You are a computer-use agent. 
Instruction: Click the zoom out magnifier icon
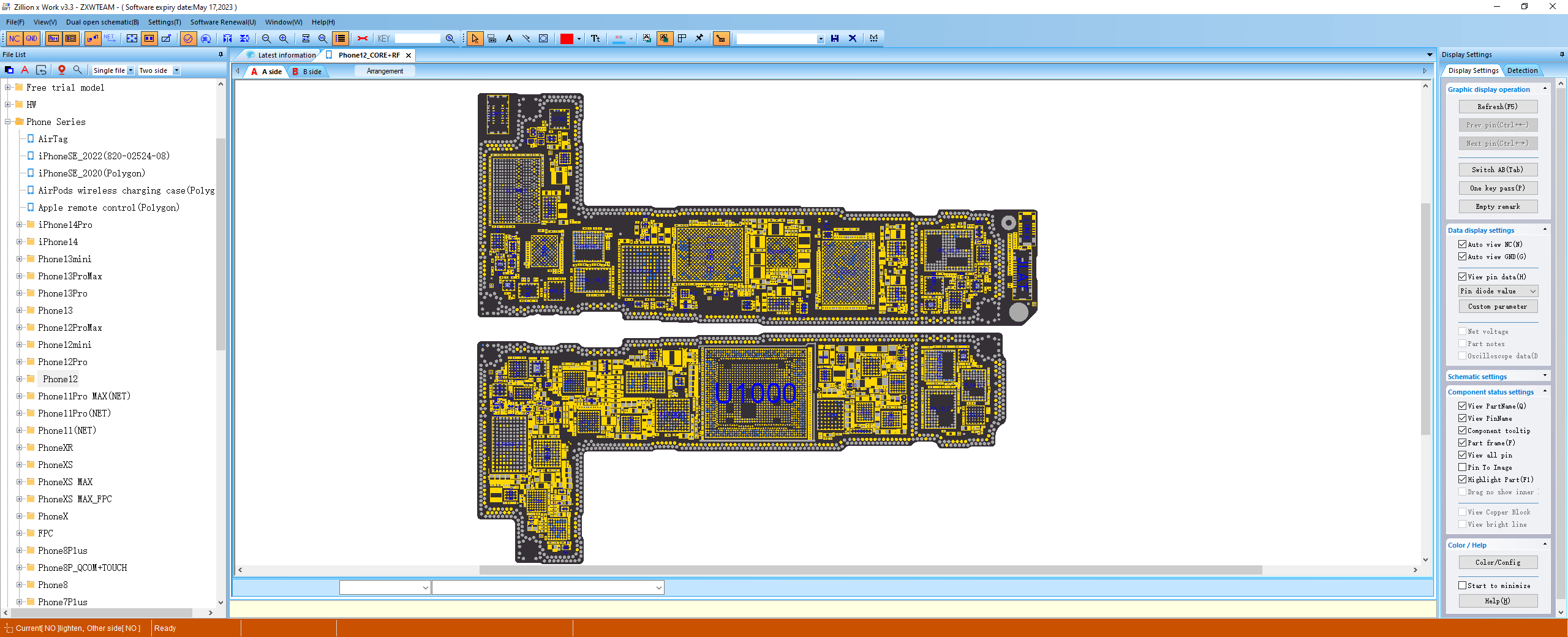(266, 39)
